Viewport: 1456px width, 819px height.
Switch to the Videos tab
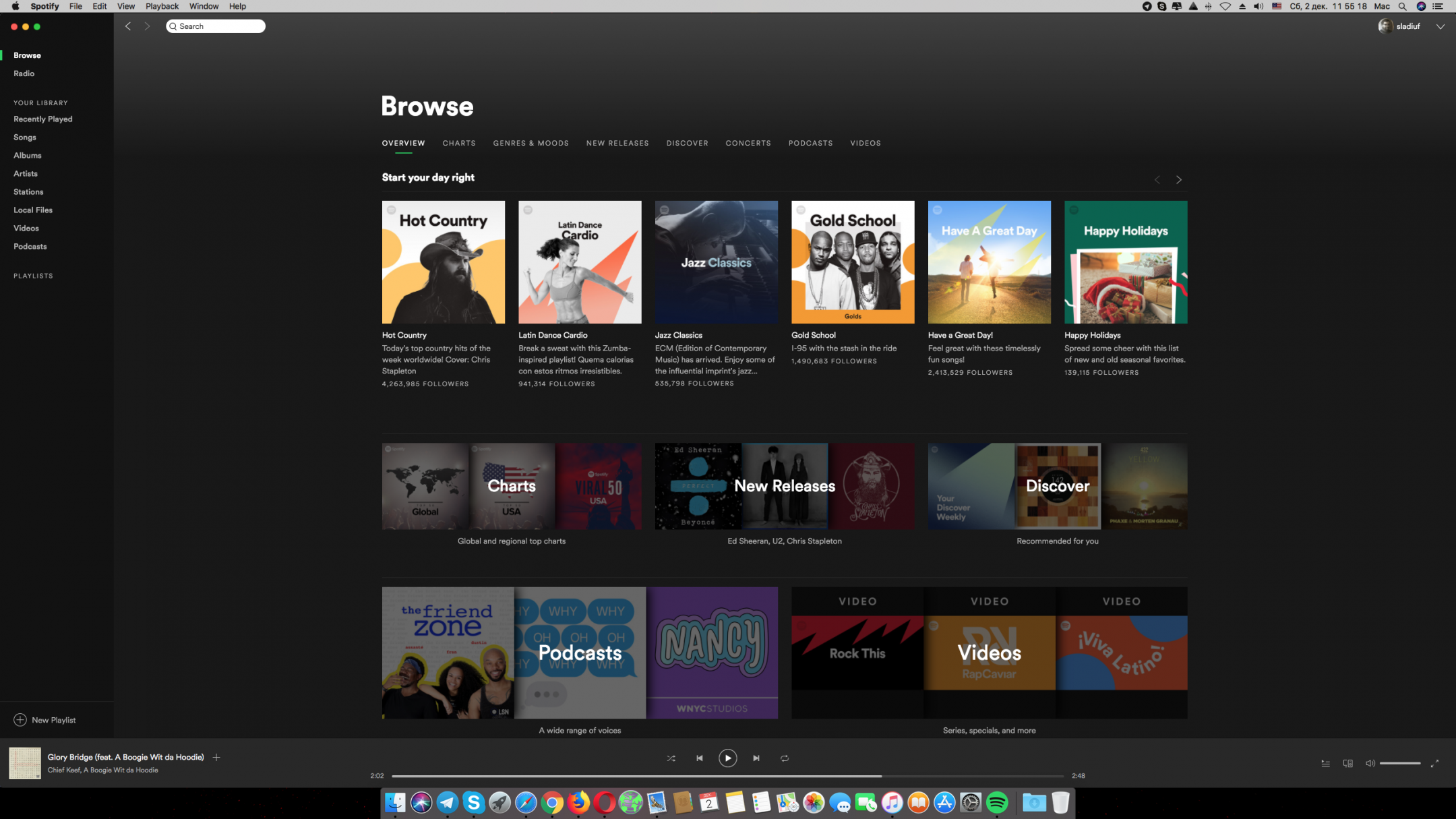pyautogui.click(x=866, y=143)
